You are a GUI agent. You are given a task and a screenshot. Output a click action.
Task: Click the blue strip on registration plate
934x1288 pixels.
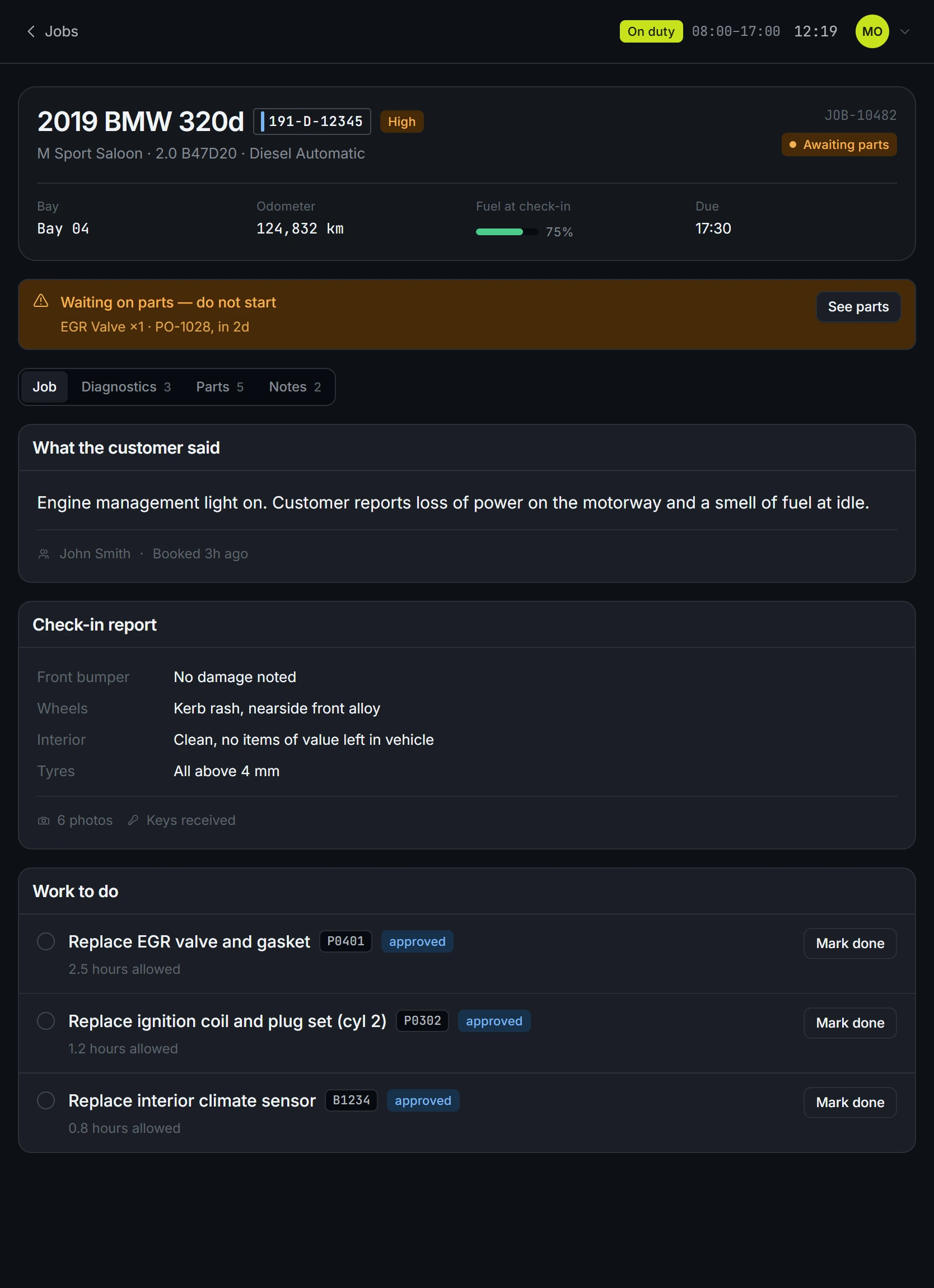coord(262,122)
